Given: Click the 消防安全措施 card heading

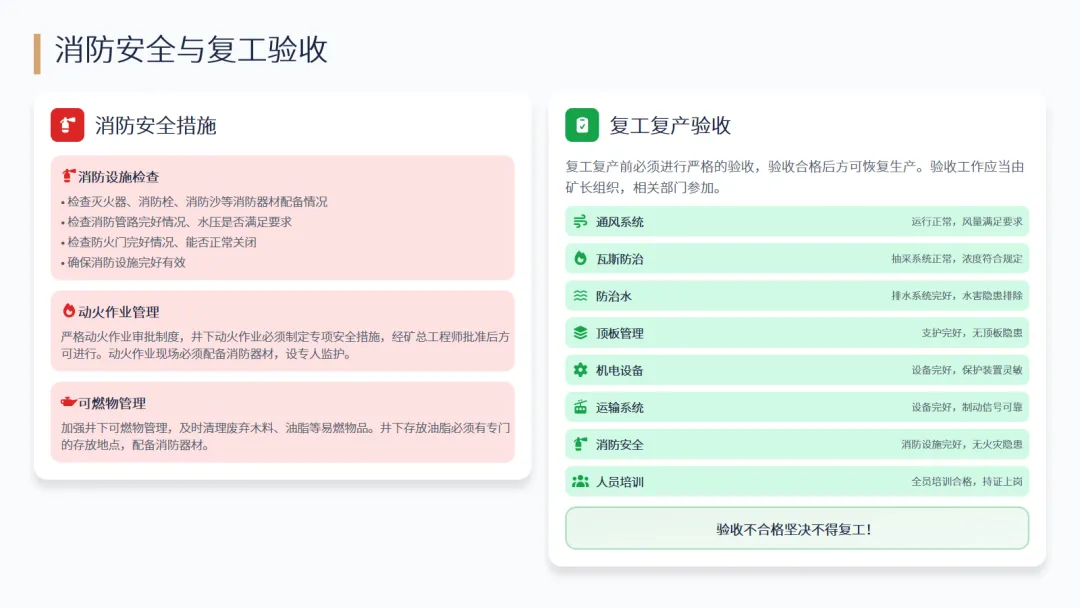Looking at the screenshot, I should 156,126.
